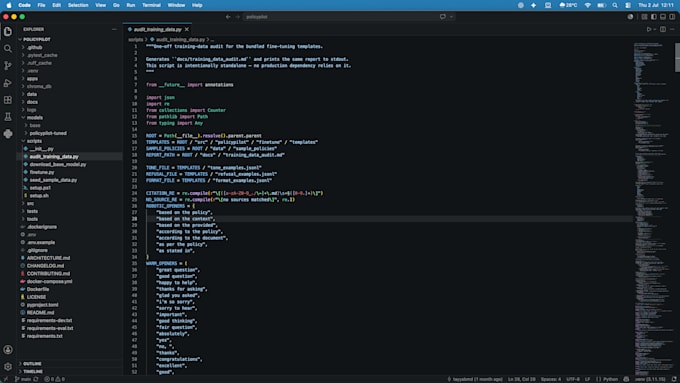The image size is (680, 383).
Task: Open the Source Control view
Action: tap(8, 65)
